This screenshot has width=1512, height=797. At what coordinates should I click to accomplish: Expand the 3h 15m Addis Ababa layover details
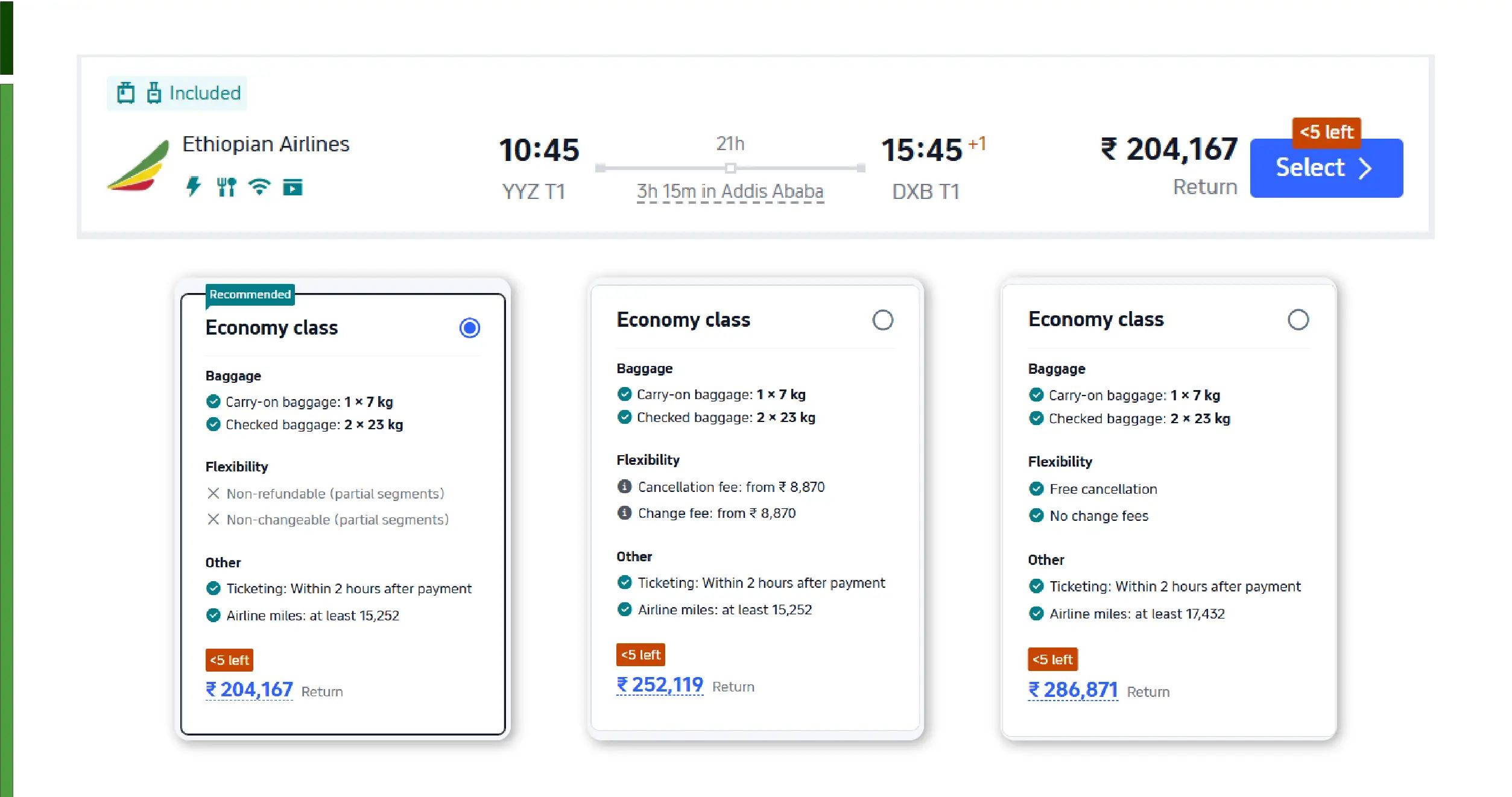[730, 192]
